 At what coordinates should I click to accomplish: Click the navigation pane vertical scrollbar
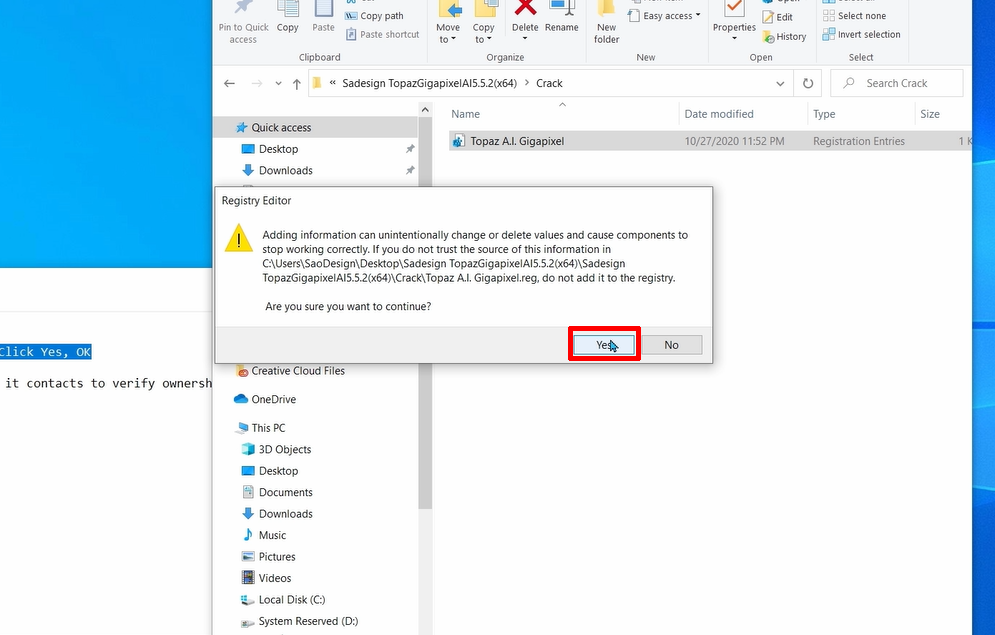coord(425,312)
